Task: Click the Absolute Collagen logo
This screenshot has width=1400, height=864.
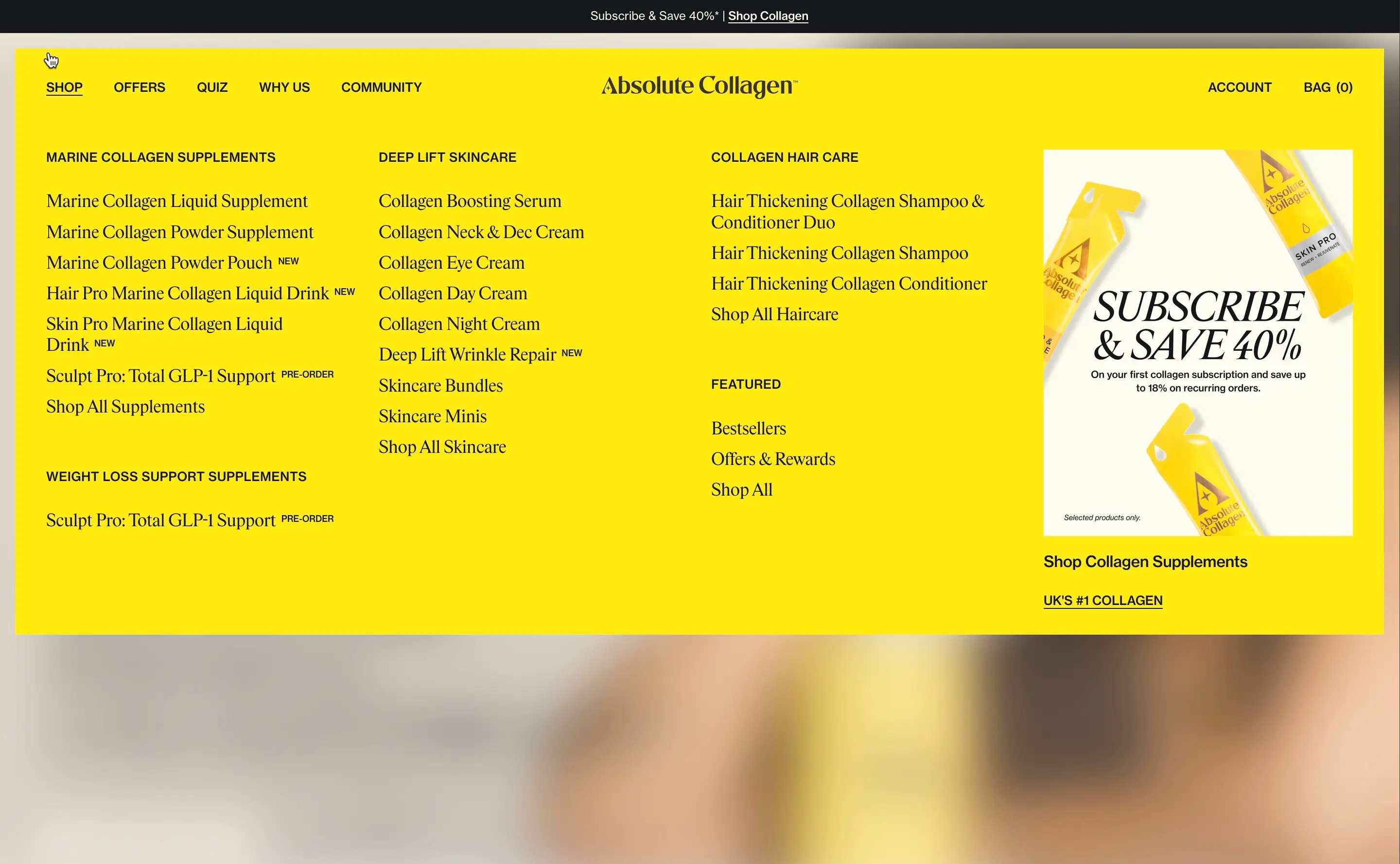Action: click(x=699, y=86)
